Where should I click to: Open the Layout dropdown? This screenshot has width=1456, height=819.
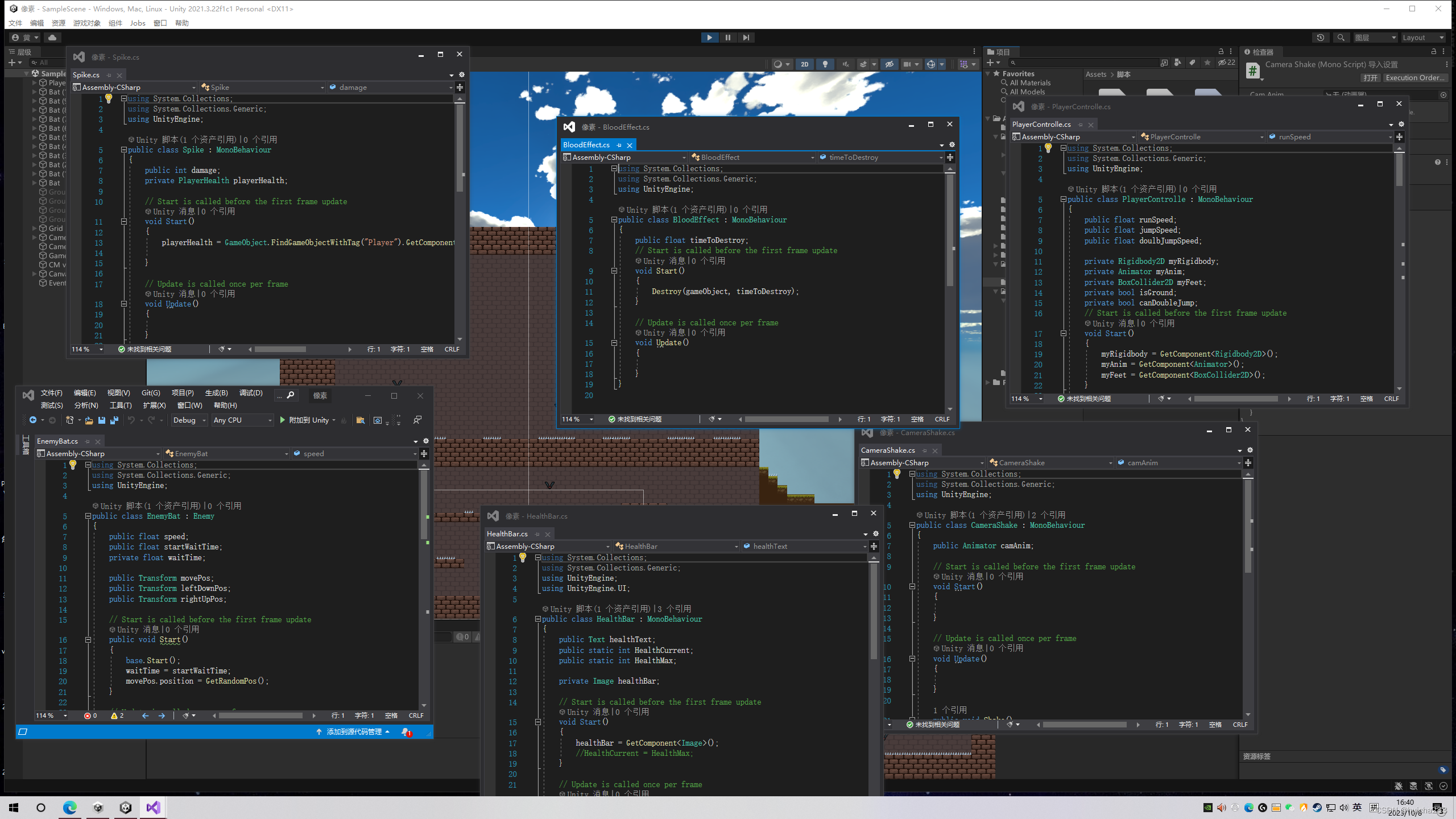(1422, 38)
